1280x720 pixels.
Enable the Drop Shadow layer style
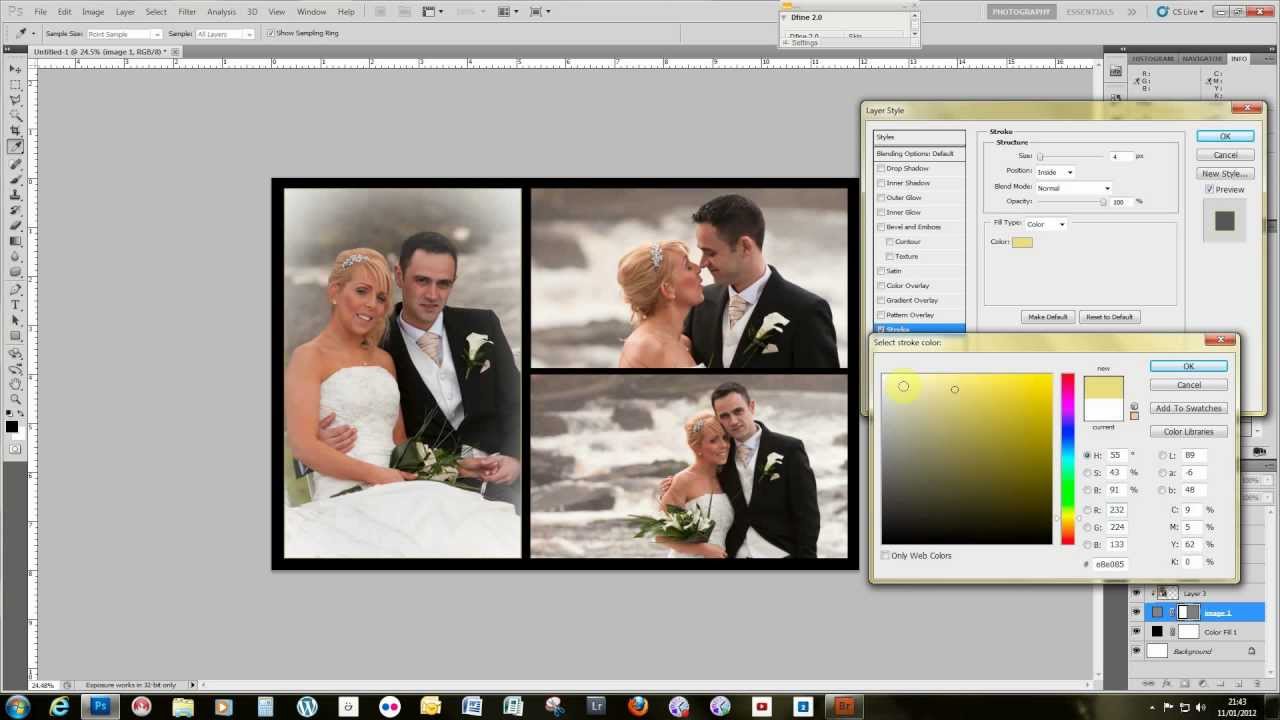(x=881, y=168)
